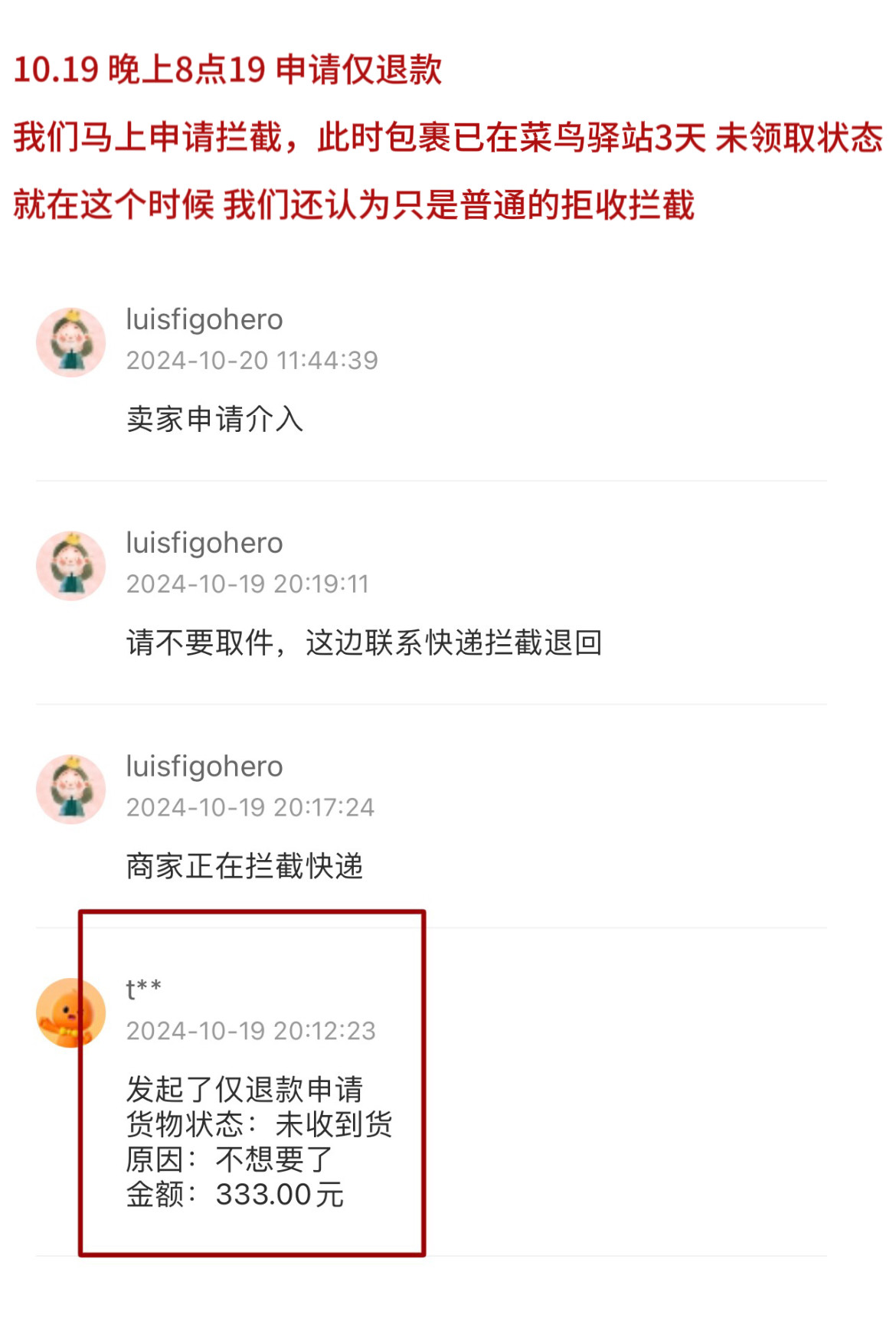This screenshot has width=896, height=1344.
Task: Open the 商家正在拦截快递 message
Action: (245, 867)
